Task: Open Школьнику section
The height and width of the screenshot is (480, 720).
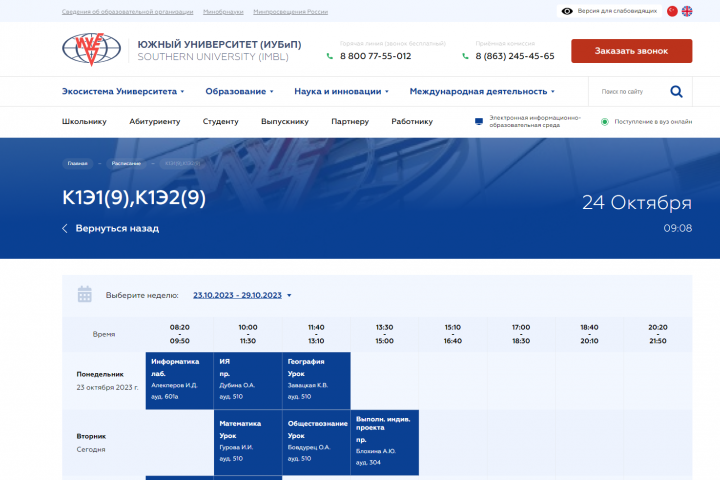Action: click(x=84, y=121)
